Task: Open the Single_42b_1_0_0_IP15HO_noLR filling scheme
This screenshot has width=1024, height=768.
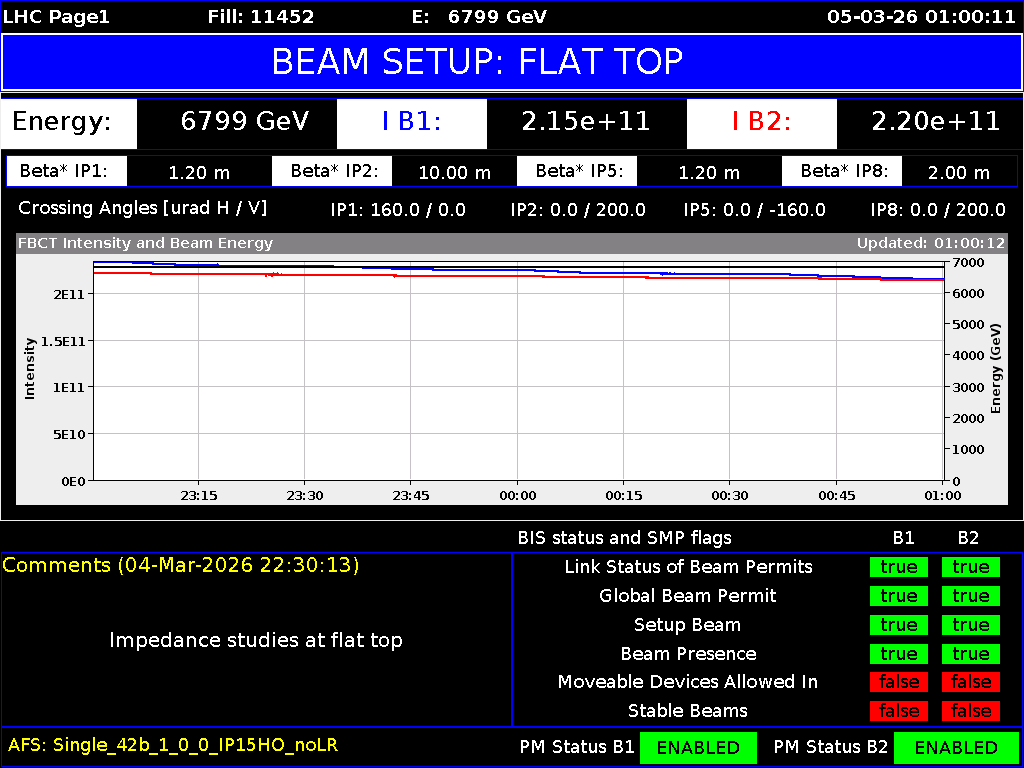Action: click(x=173, y=745)
